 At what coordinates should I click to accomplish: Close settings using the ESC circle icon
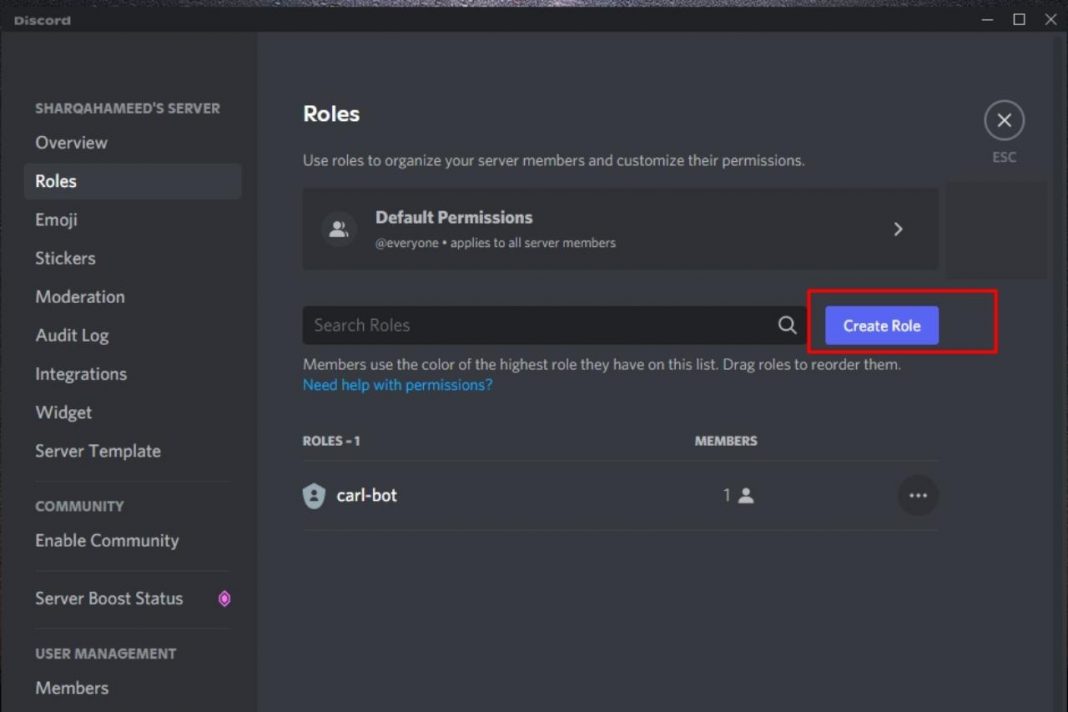[x=1004, y=119]
